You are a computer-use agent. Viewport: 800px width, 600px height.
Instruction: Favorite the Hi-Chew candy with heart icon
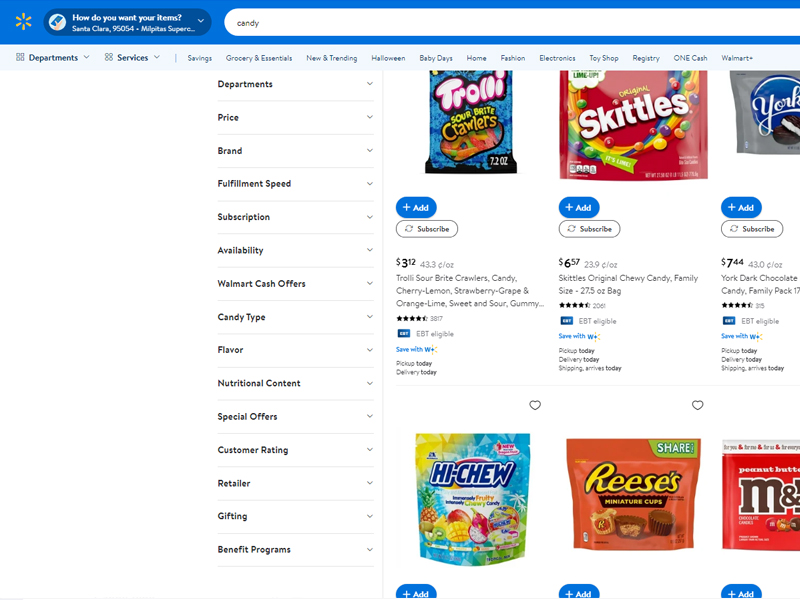tap(535, 405)
